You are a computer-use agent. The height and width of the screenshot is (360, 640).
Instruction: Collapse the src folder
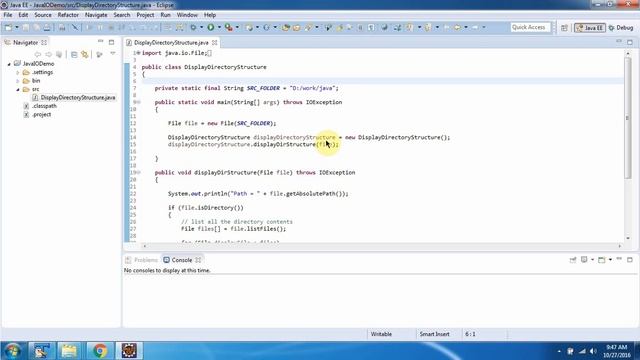point(18,89)
